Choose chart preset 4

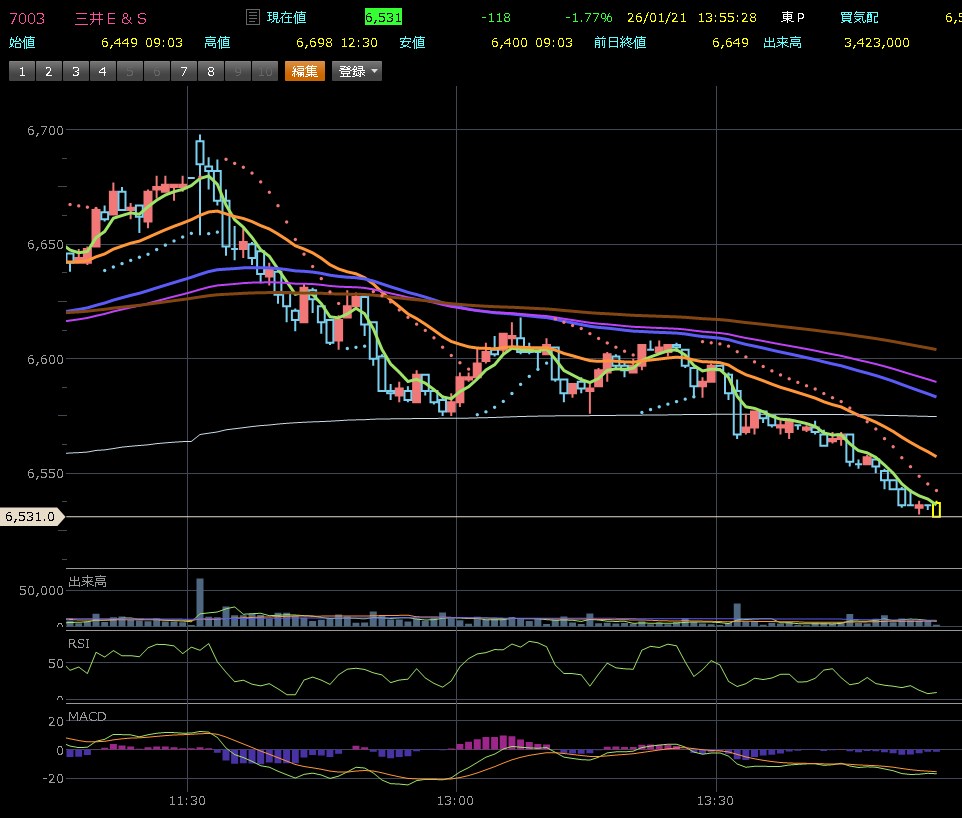102,71
